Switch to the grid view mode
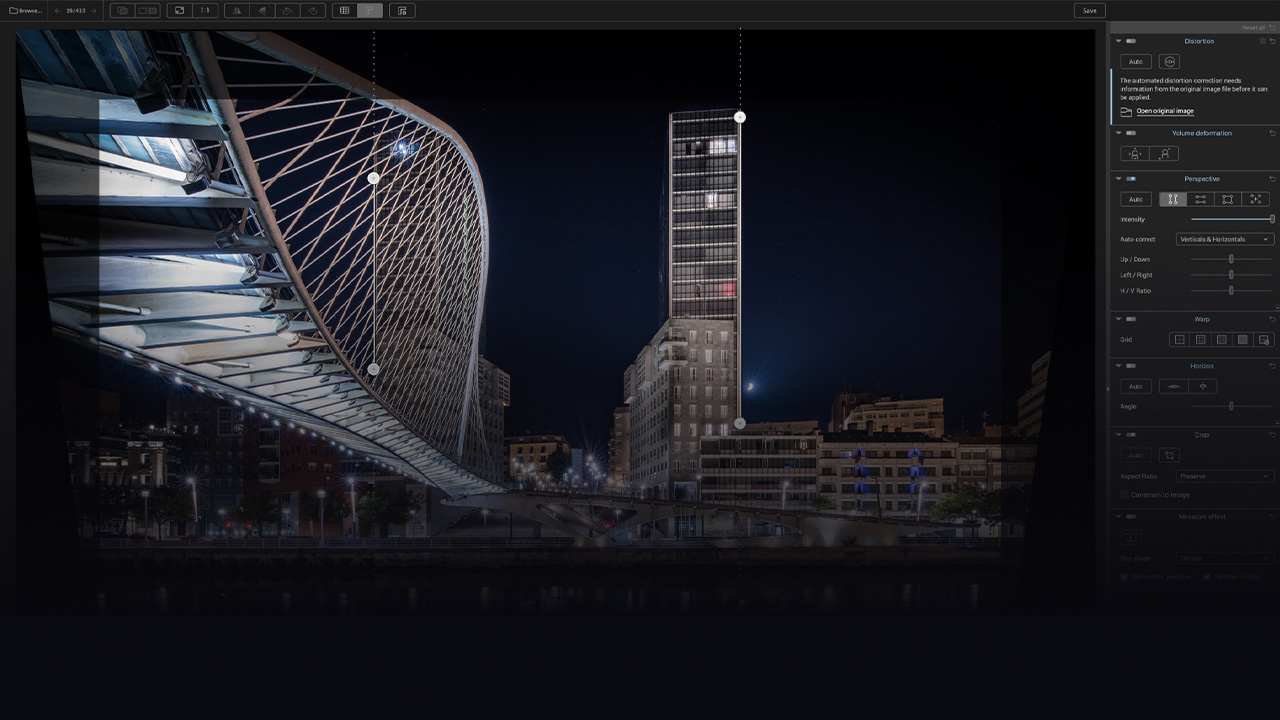This screenshot has width=1280, height=720. coord(344,10)
